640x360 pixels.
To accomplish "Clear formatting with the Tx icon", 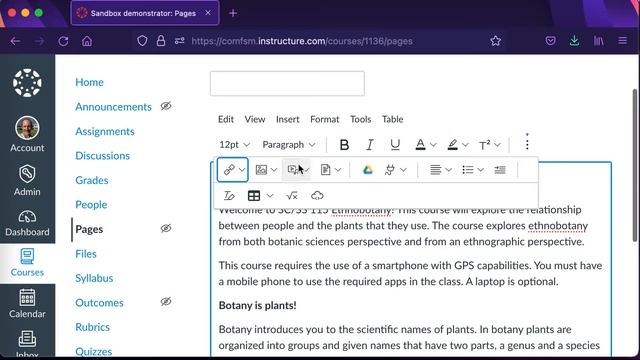I will [229, 196].
